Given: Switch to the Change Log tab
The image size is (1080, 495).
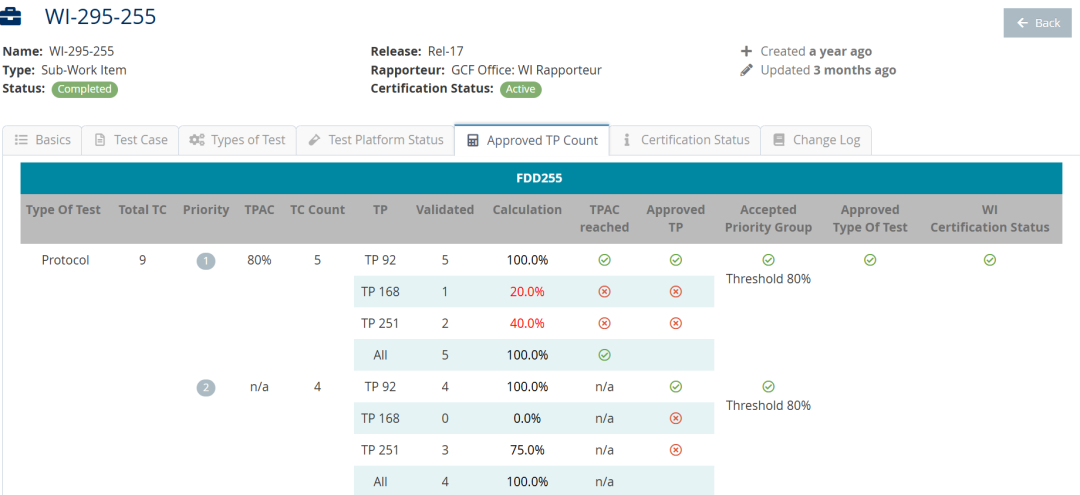Looking at the screenshot, I should click(x=816, y=140).
